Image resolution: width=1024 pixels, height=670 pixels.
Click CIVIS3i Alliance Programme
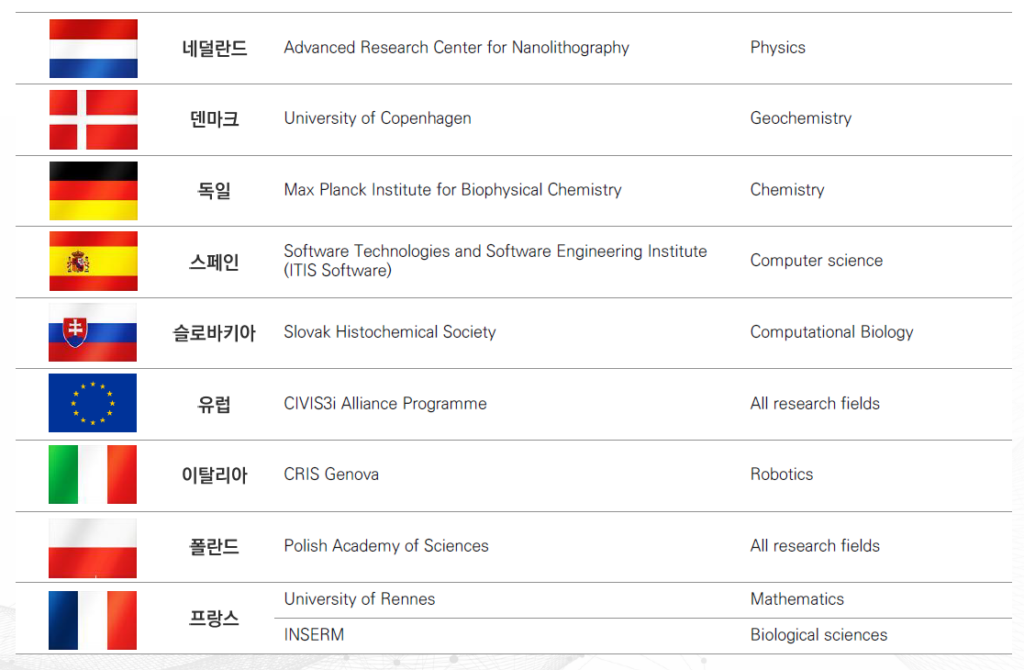(385, 404)
